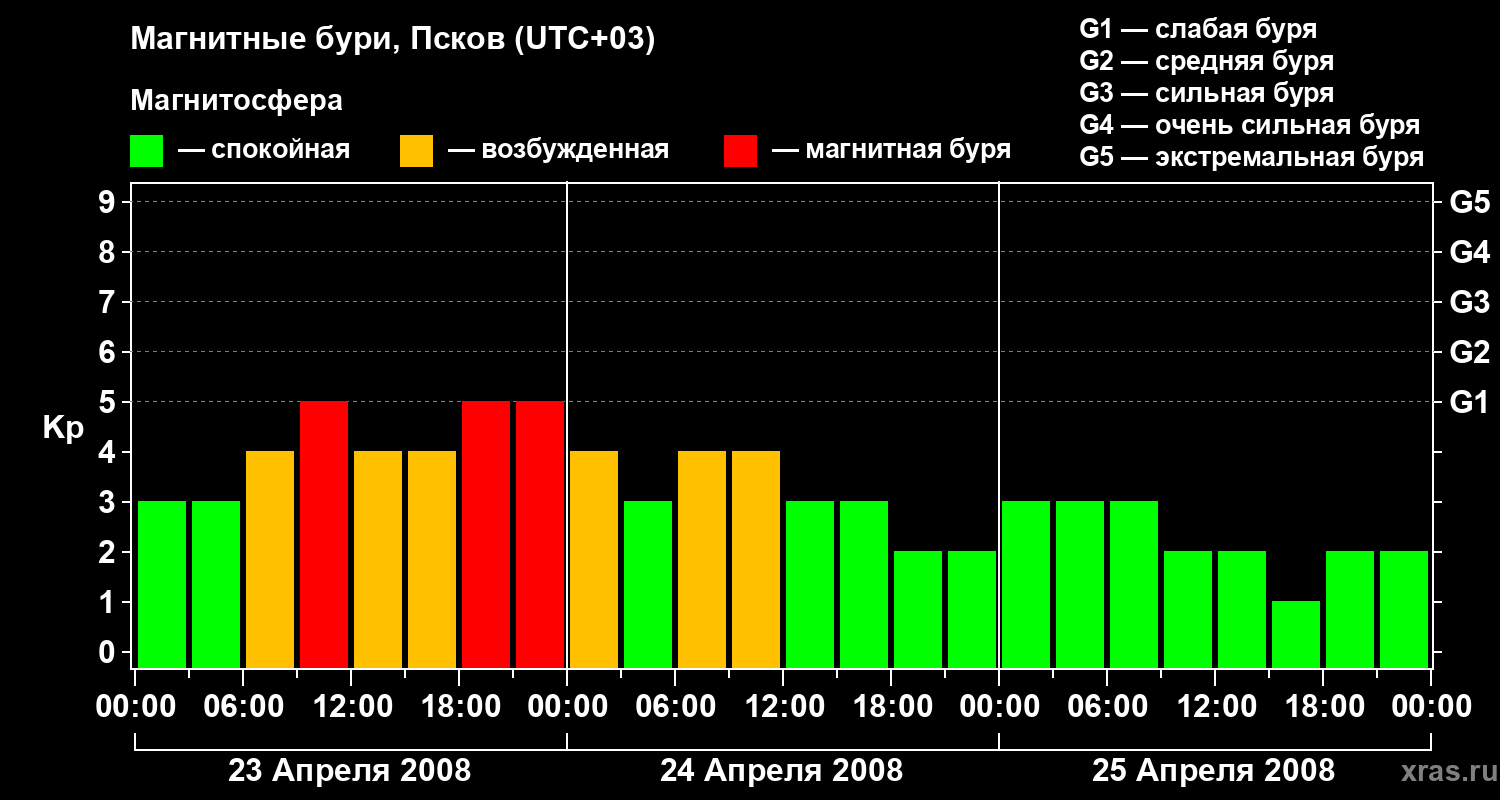Screen dimensions: 1500x800
Task: Click the '23 Апреля 2008' date label
Action: 350,771
